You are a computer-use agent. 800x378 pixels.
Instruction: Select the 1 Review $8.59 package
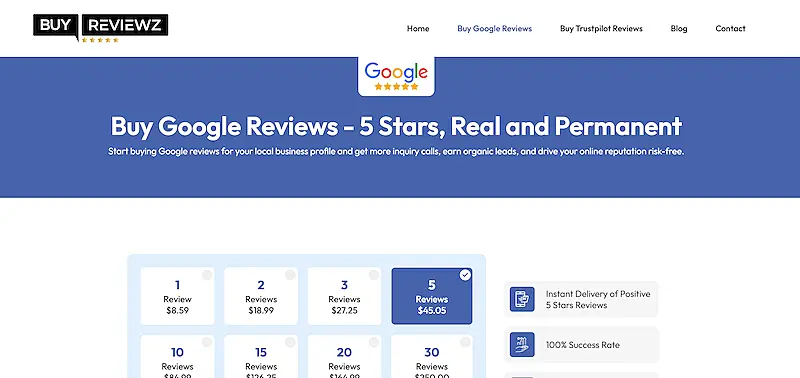click(x=178, y=296)
